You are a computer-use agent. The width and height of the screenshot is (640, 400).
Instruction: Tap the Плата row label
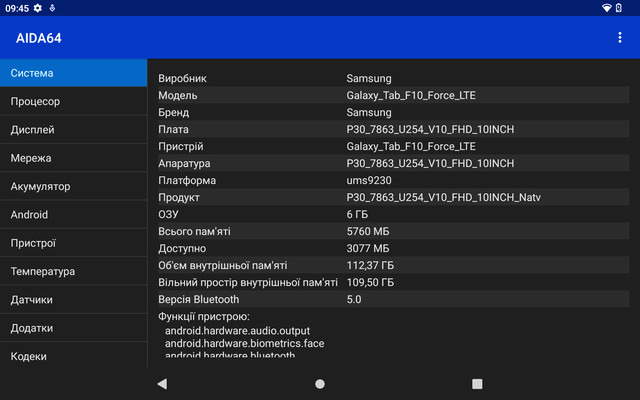pyautogui.click(x=173, y=129)
